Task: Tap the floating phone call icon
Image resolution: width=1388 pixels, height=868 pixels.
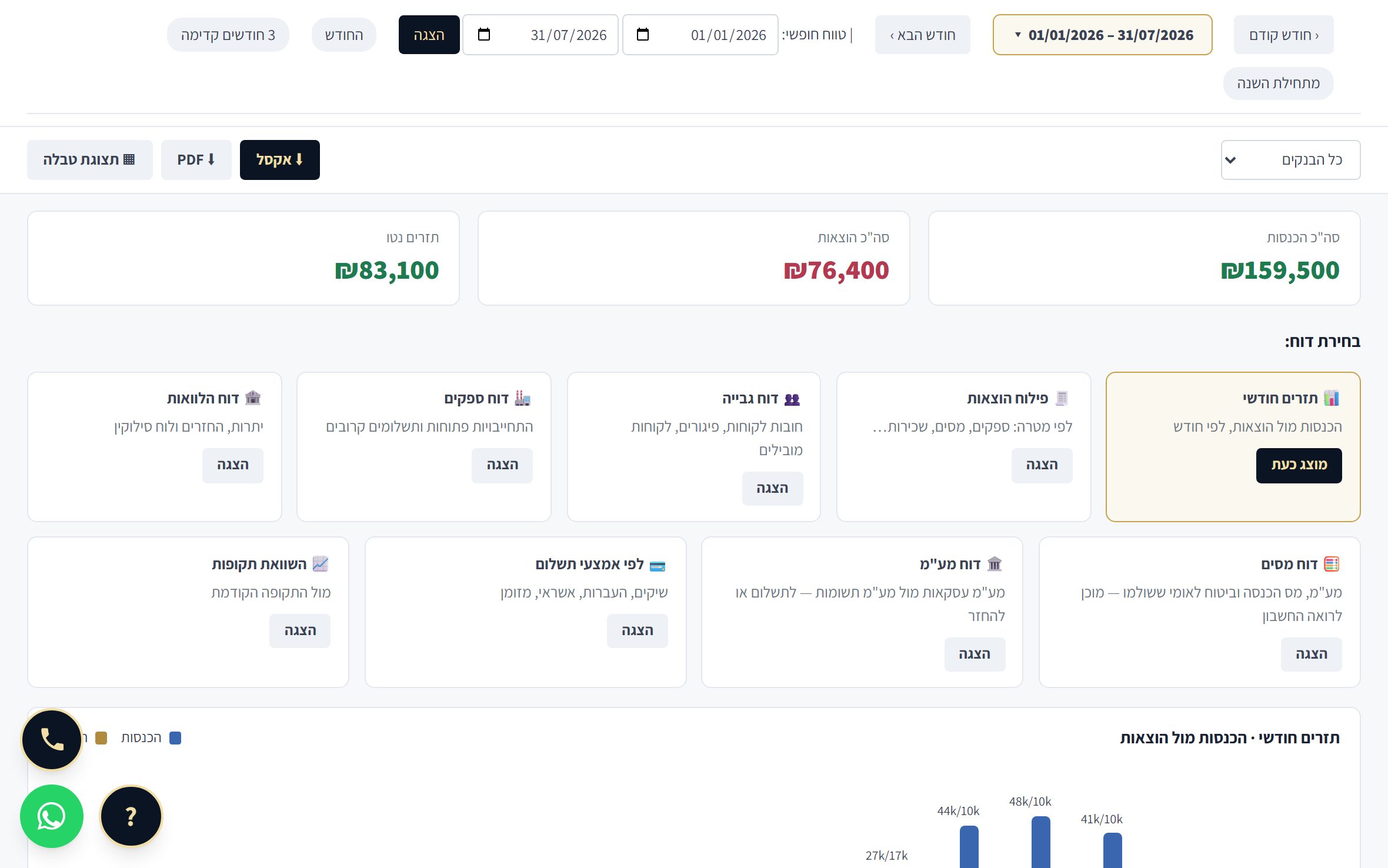Action: [52, 740]
